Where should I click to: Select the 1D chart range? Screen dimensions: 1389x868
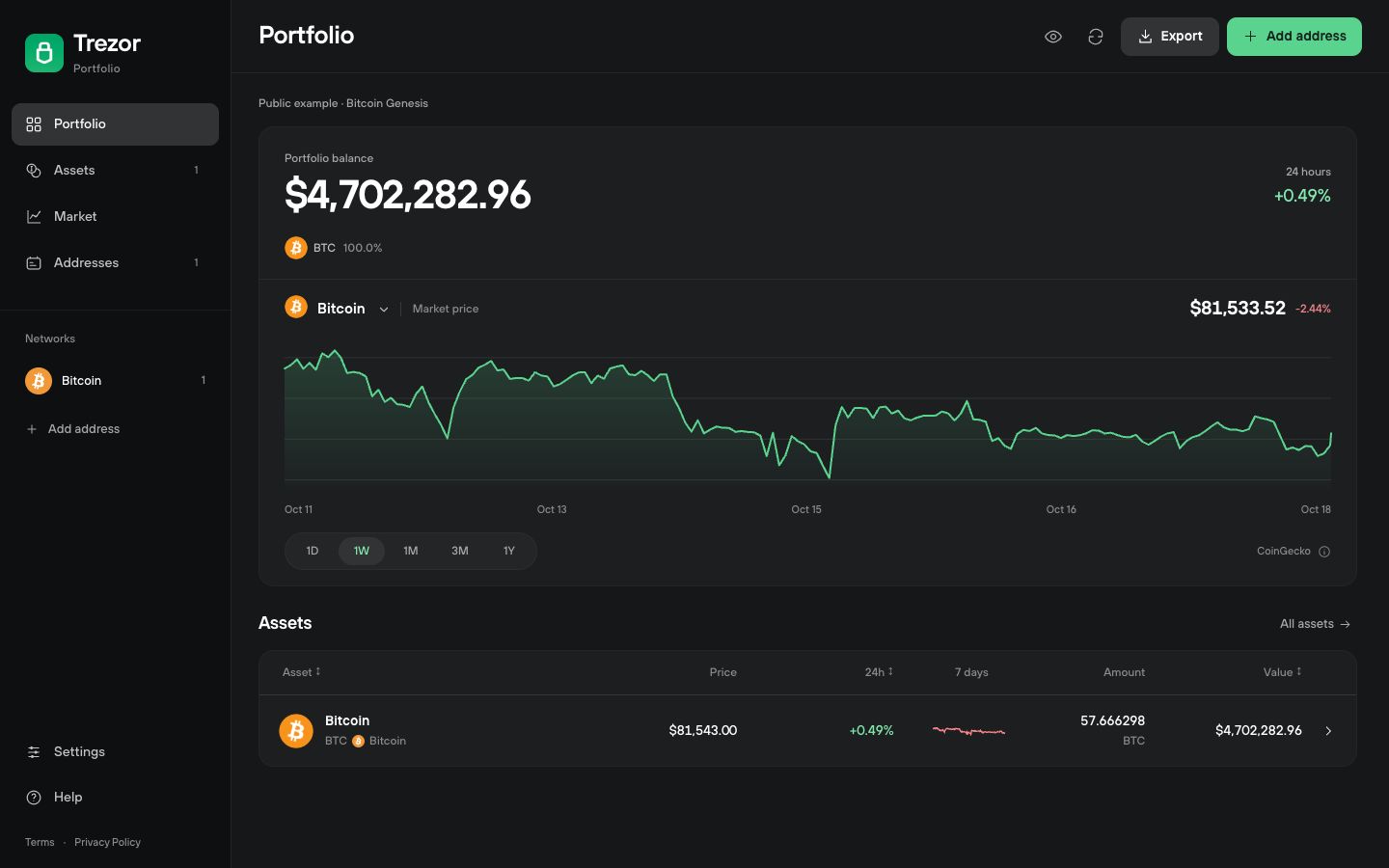313,551
